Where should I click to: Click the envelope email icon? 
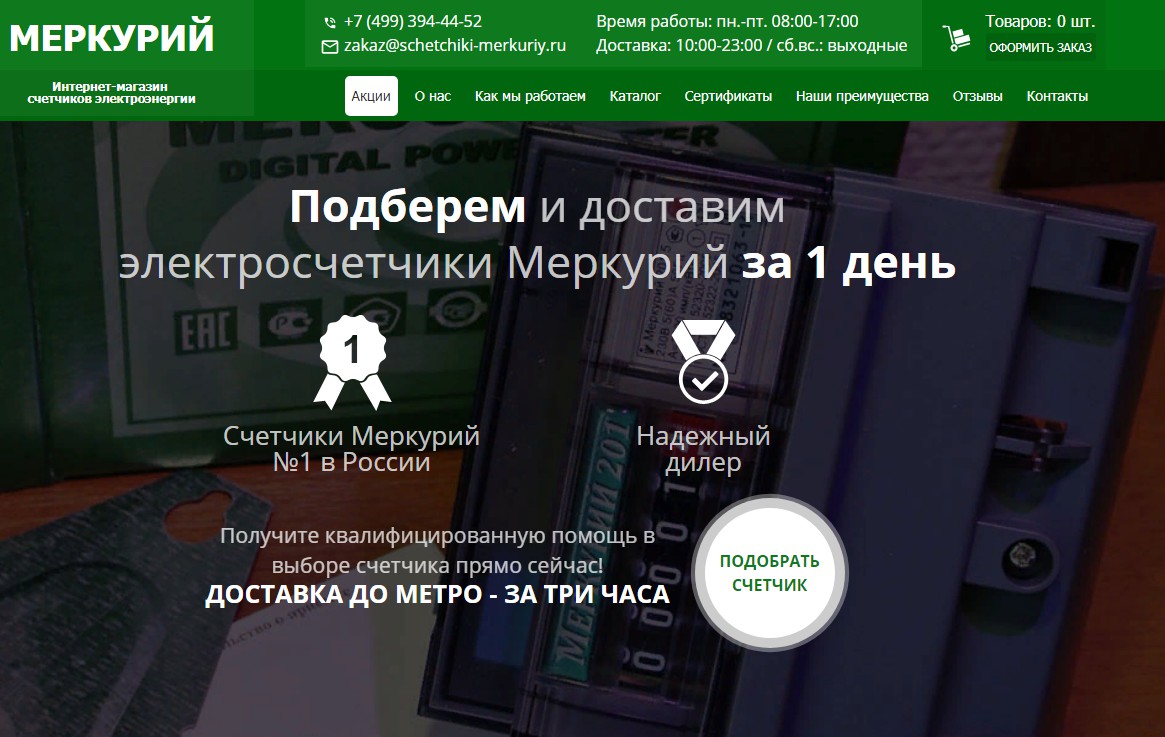(329, 47)
